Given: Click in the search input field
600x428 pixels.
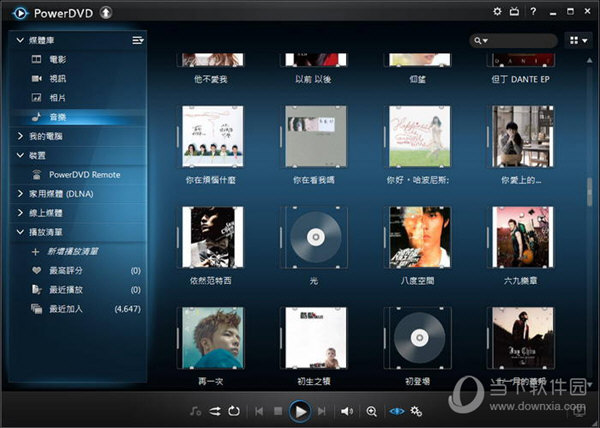Looking at the screenshot, I should pyautogui.click(x=520, y=41).
